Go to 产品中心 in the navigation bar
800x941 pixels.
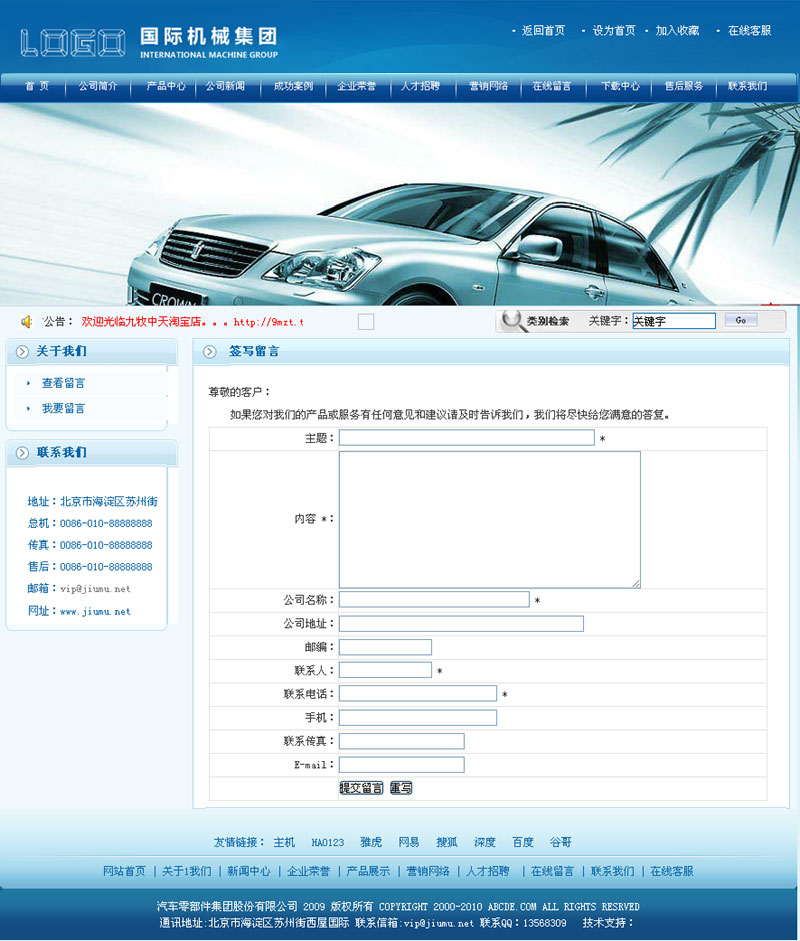tap(166, 86)
